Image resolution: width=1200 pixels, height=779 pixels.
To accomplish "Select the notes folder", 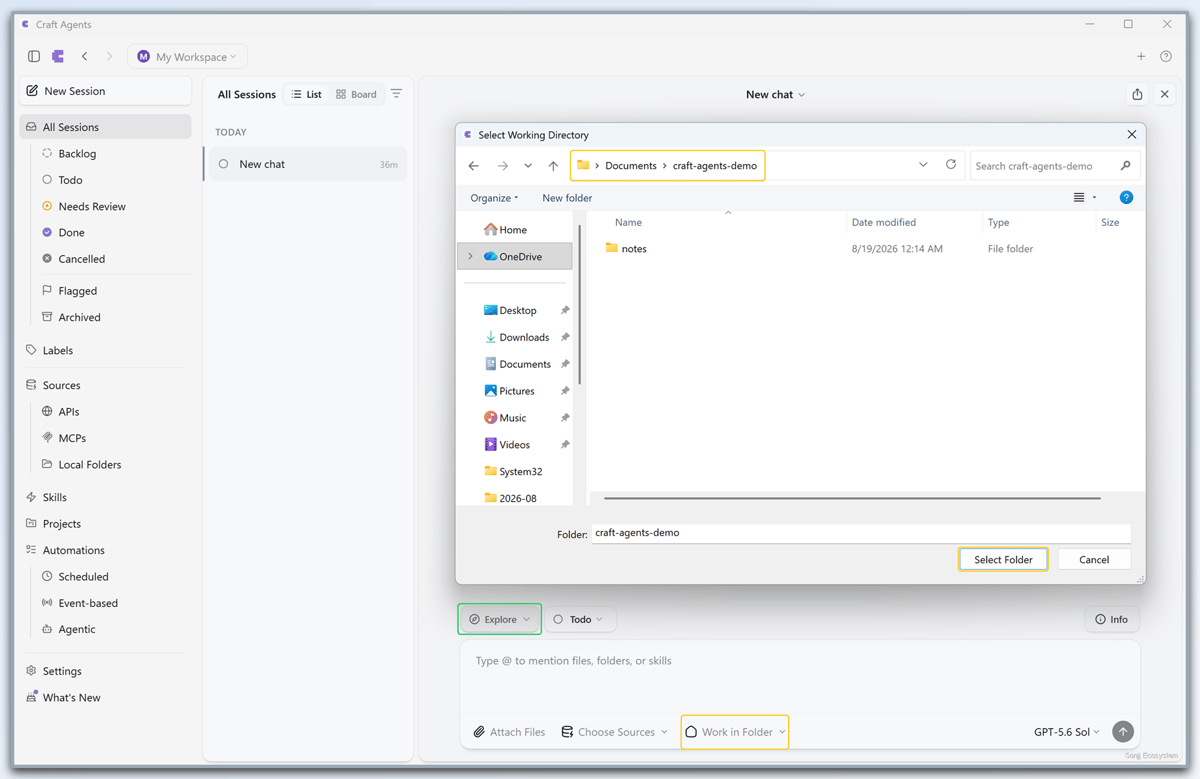I will pos(626,249).
